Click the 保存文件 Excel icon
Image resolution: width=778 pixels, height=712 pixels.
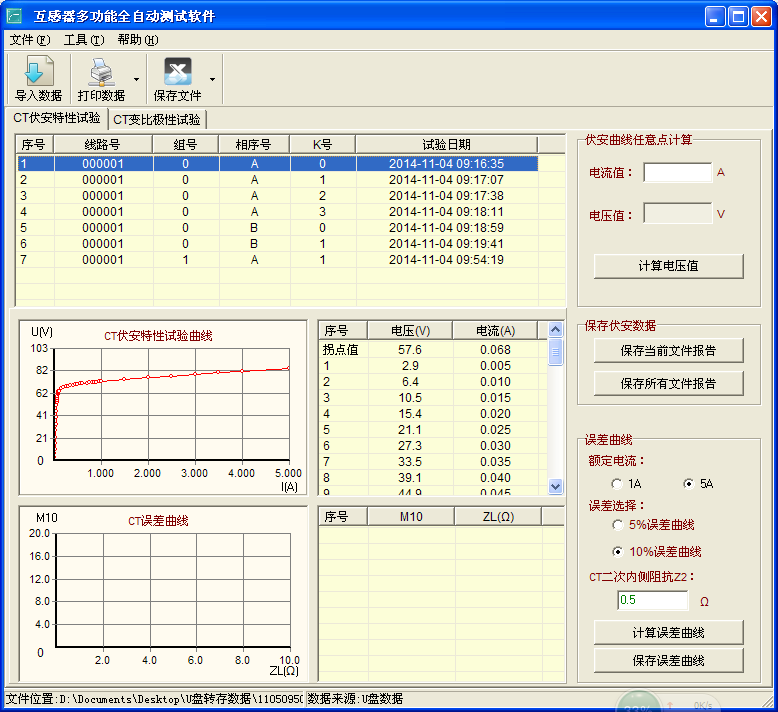tap(178, 71)
